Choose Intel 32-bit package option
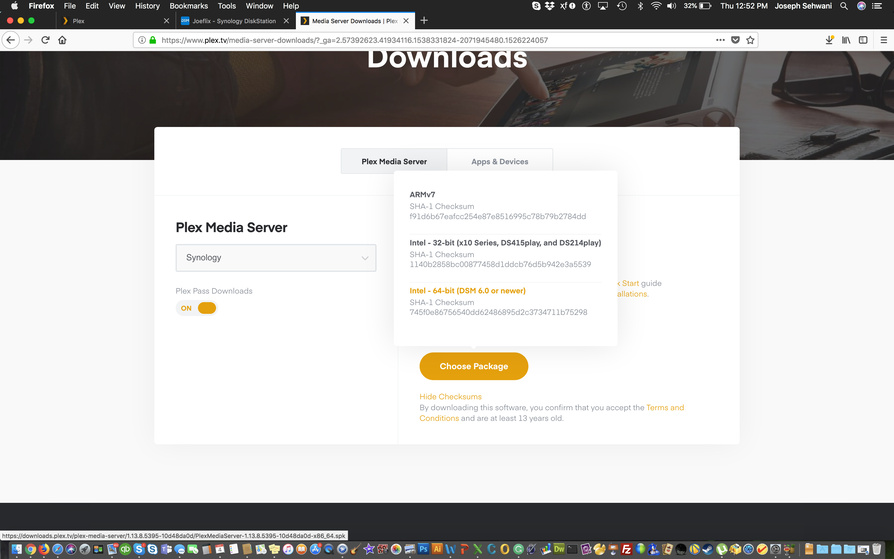The image size is (894, 559). tap(505, 242)
